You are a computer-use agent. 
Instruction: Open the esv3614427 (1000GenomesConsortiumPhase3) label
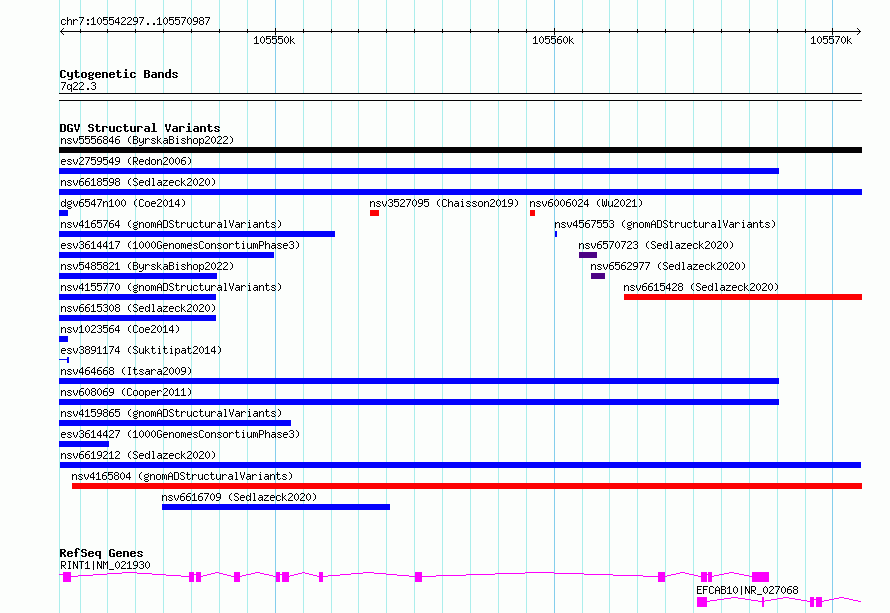pyautogui.click(x=180, y=434)
